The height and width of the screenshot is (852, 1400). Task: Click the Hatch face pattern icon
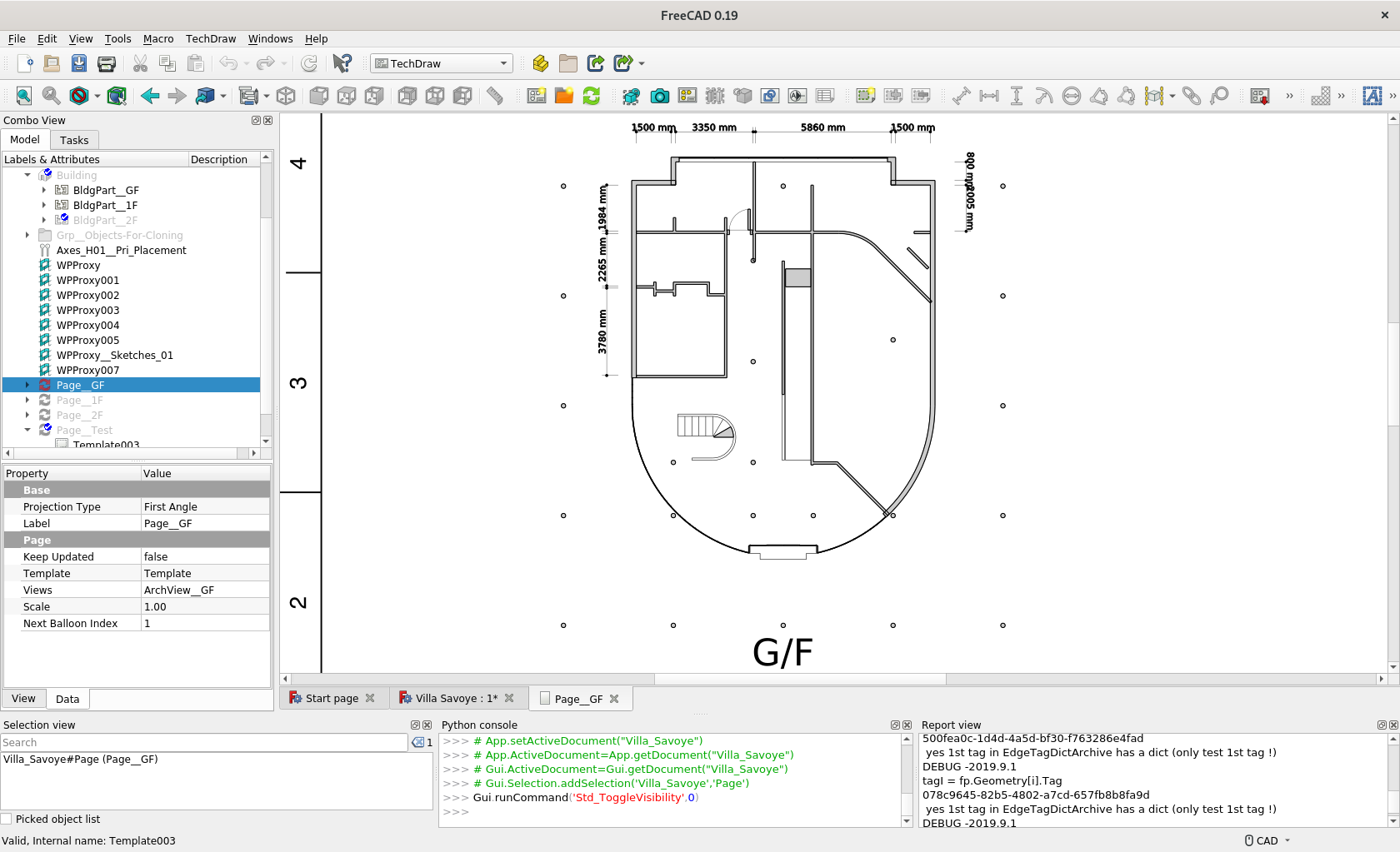[x=1321, y=96]
